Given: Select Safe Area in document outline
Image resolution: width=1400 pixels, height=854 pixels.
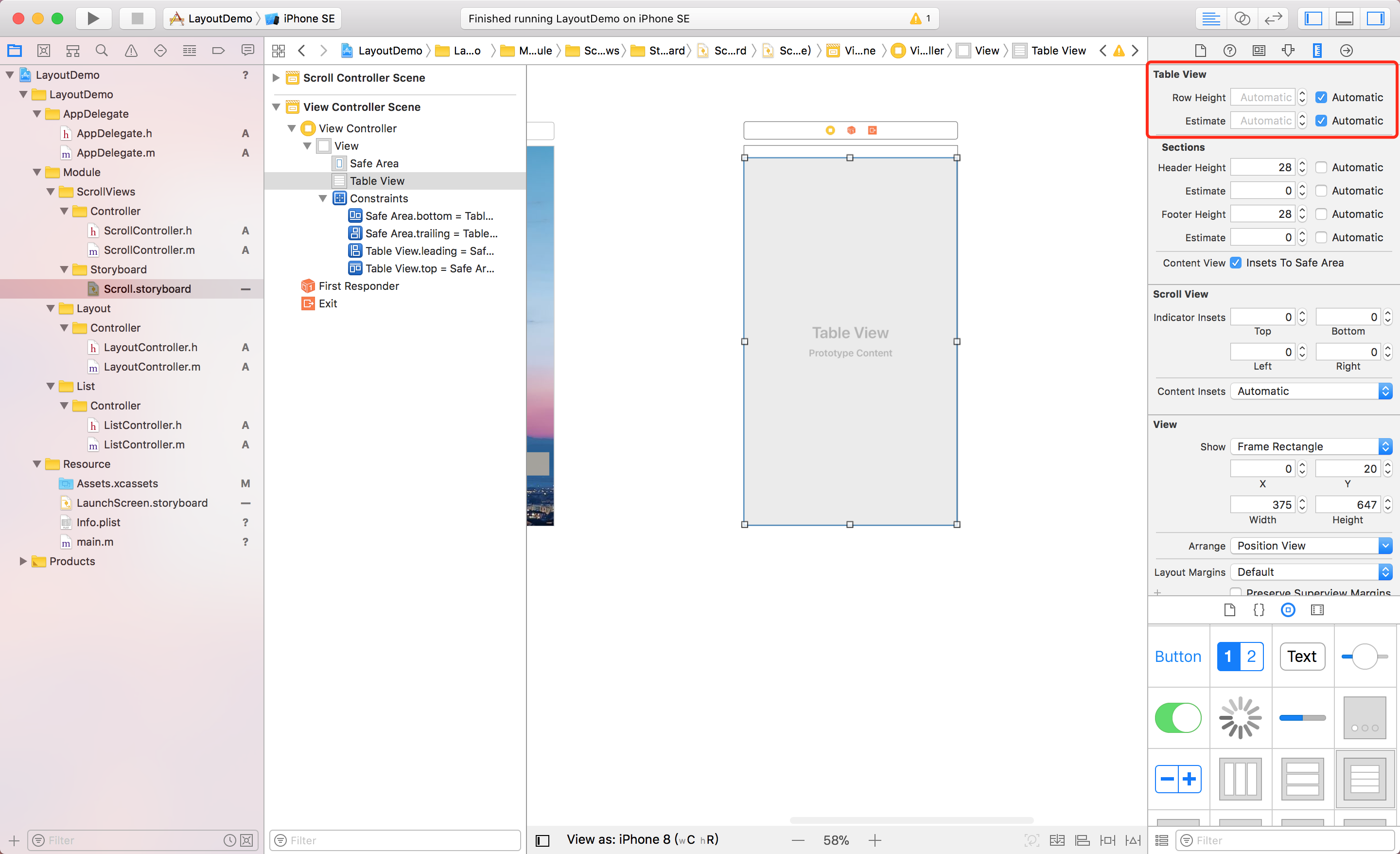Looking at the screenshot, I should tap(374, 163).
